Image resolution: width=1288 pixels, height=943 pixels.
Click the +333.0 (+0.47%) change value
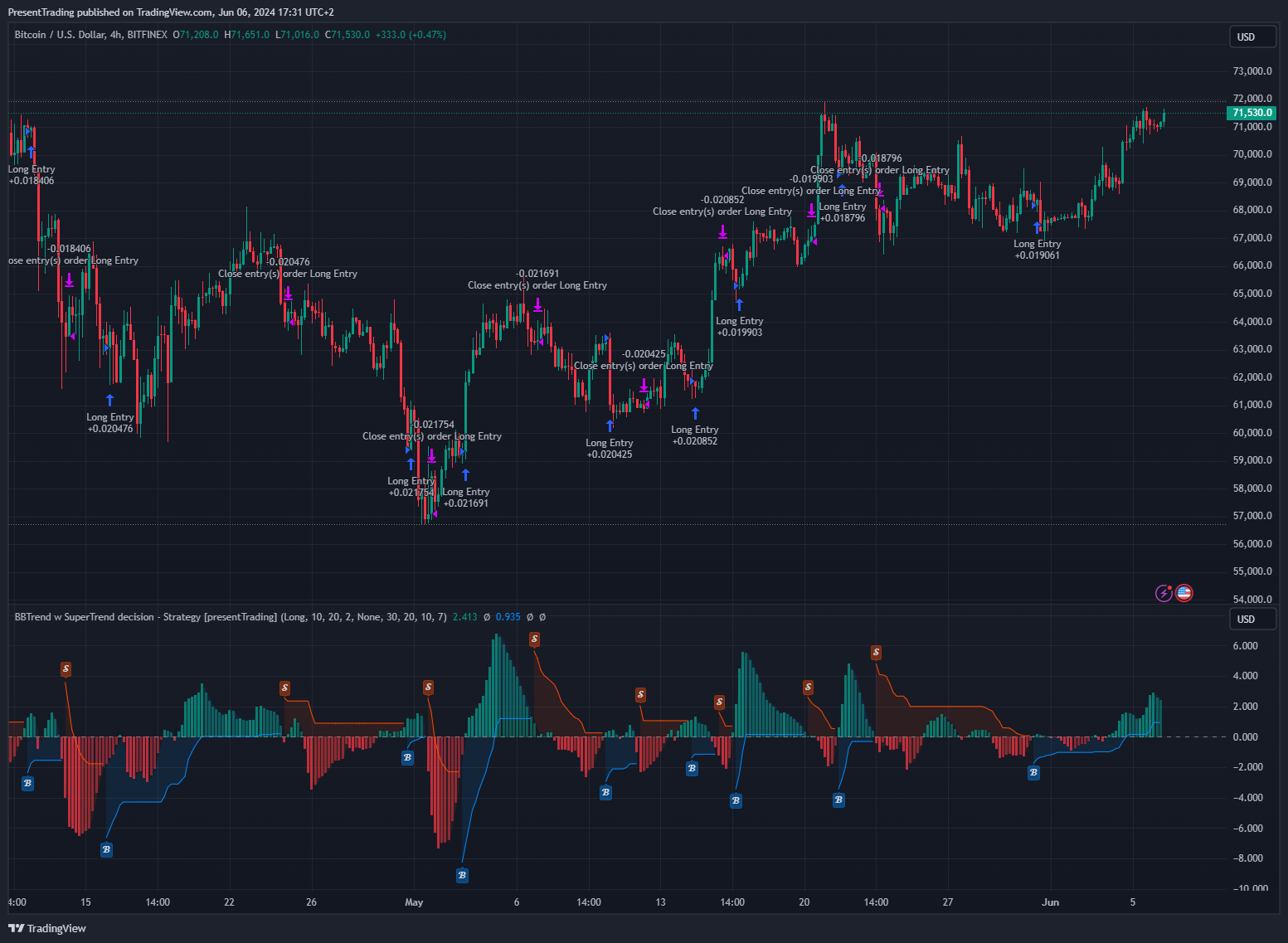pyautogui.click(x=411, y=35)
